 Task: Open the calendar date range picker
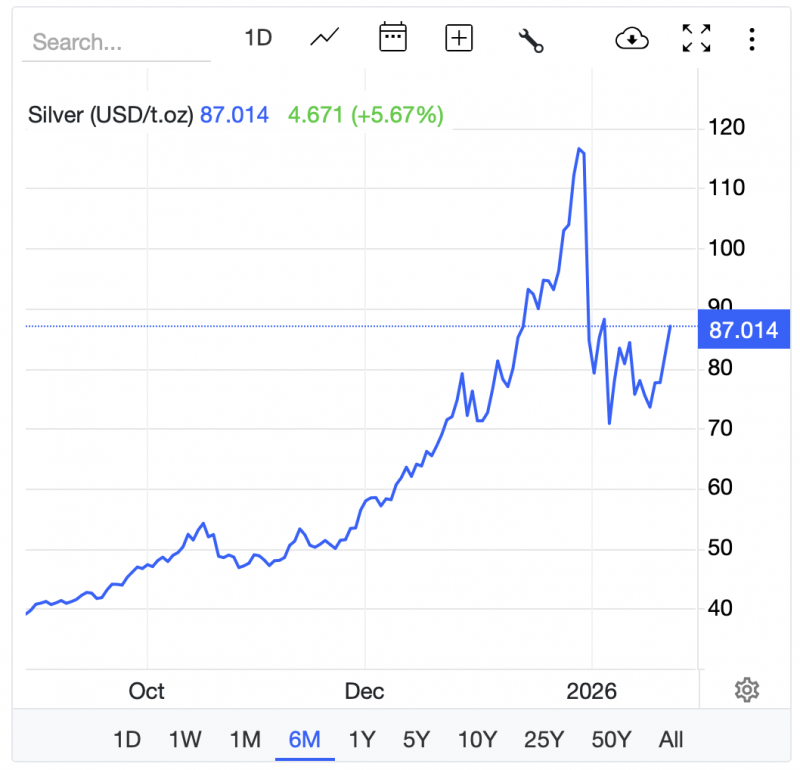[x=392, y=38]
